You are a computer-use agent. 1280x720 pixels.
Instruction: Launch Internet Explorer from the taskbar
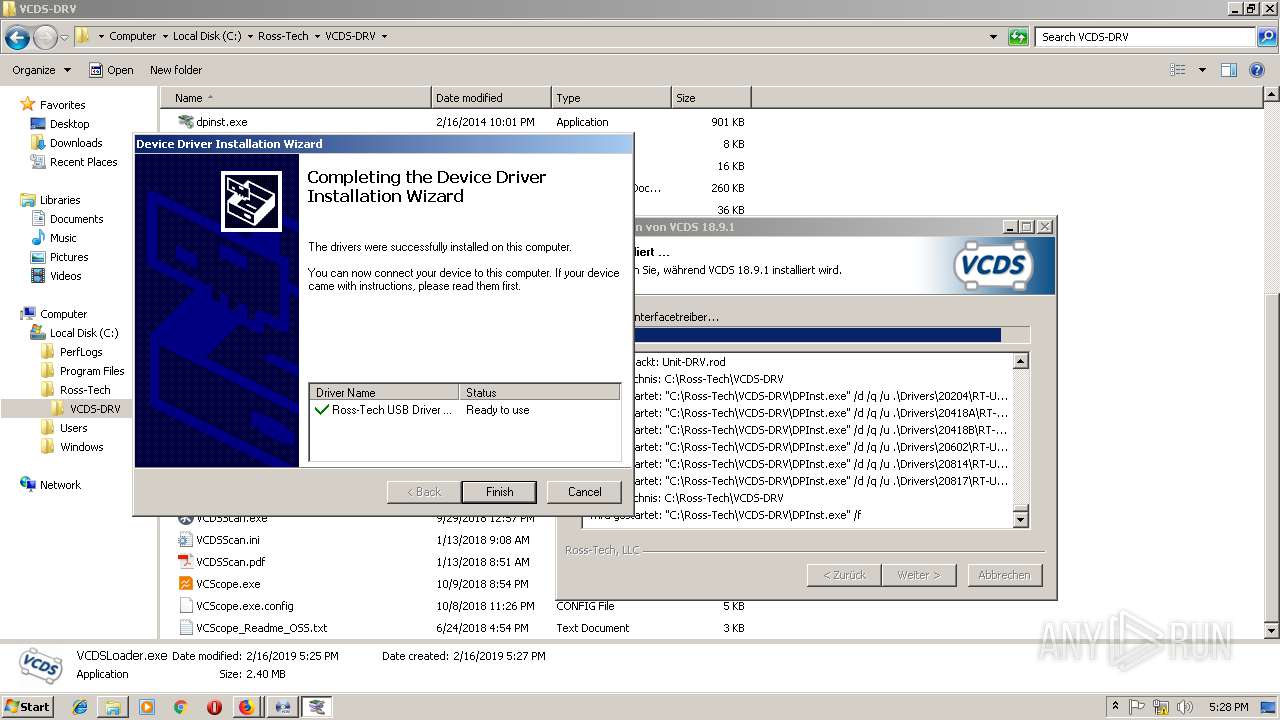click(80, 707)
